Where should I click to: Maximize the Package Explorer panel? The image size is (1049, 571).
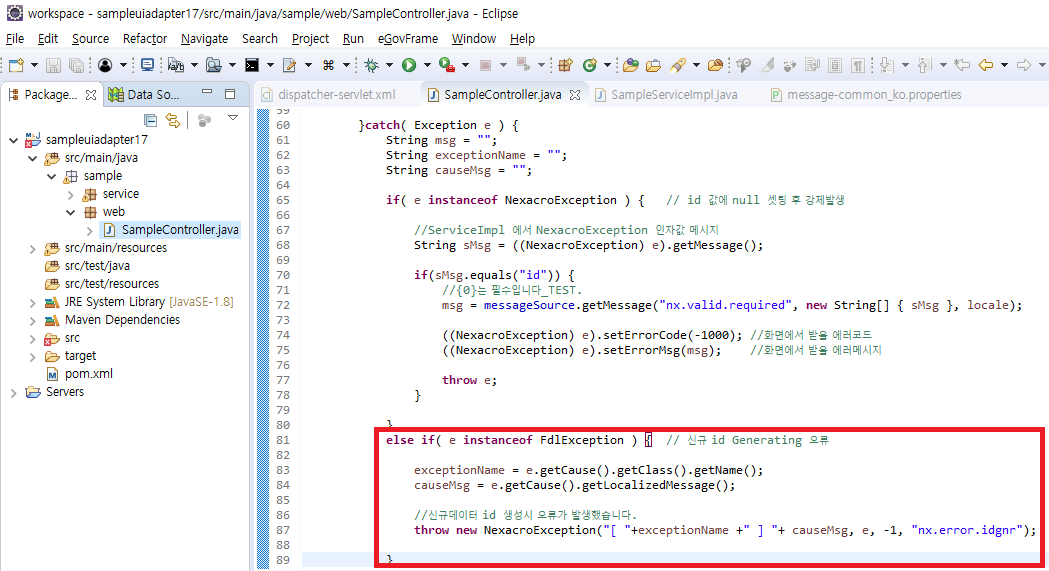click(x=230, y=94)
